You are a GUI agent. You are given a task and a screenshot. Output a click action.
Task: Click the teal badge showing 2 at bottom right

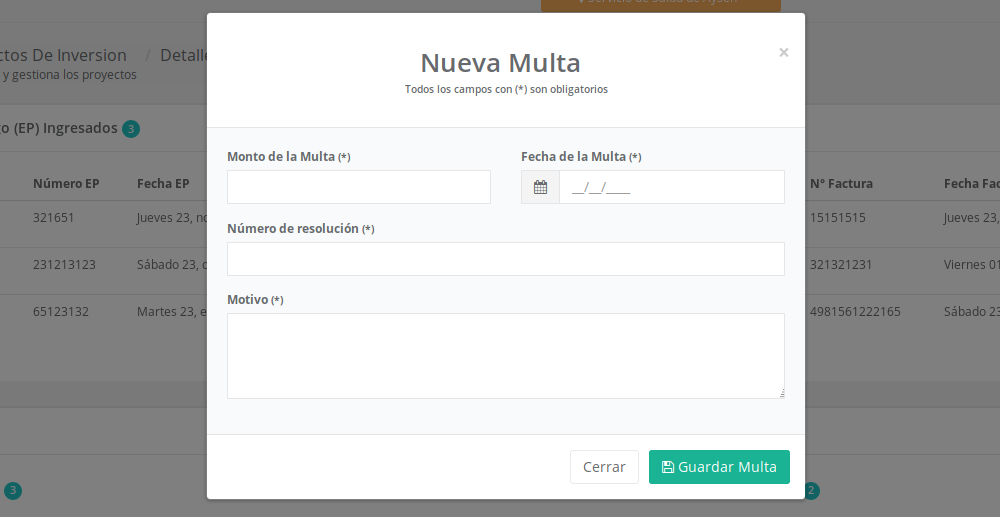812,491
